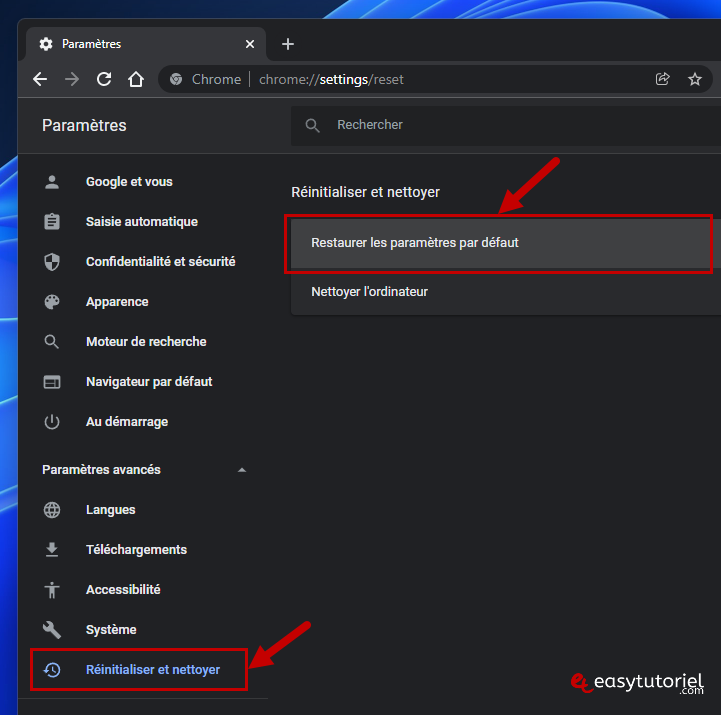Click the Google et vous person icon

point(52,182)
